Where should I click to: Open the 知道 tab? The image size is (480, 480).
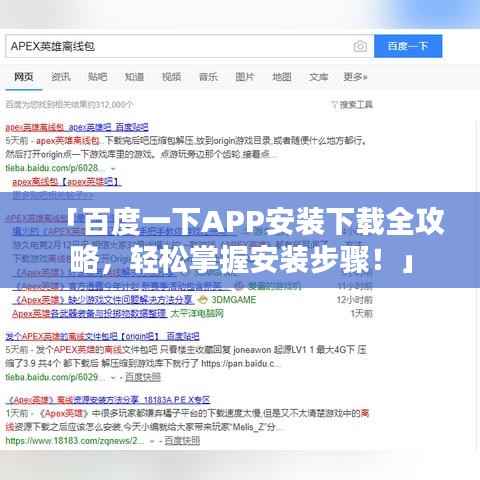[x=134, y=77]
